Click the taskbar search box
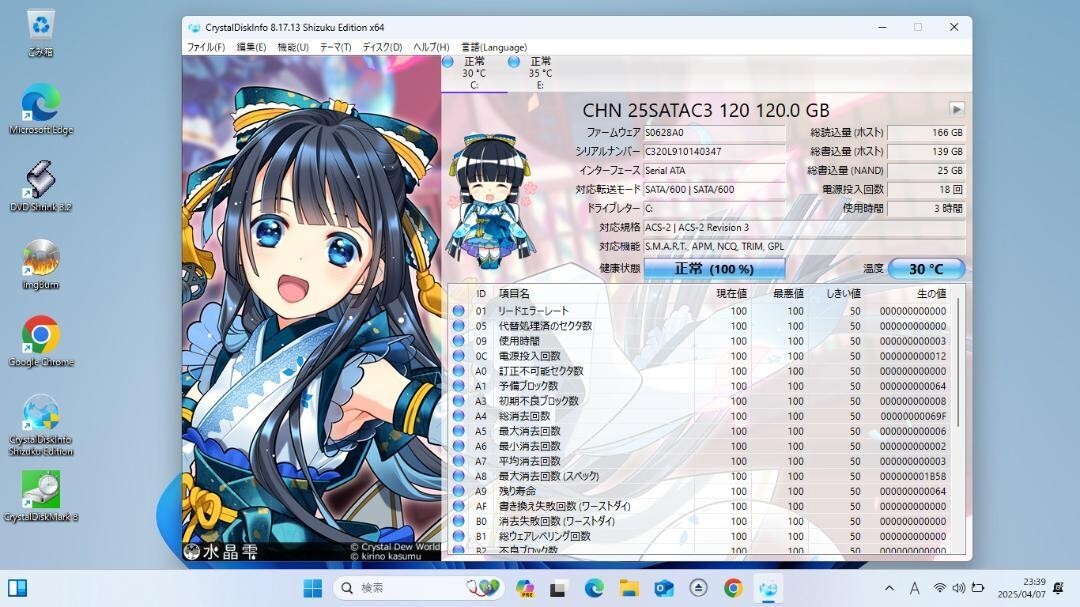The width and height of the screenshot is (1080, 607). point(418,588)
